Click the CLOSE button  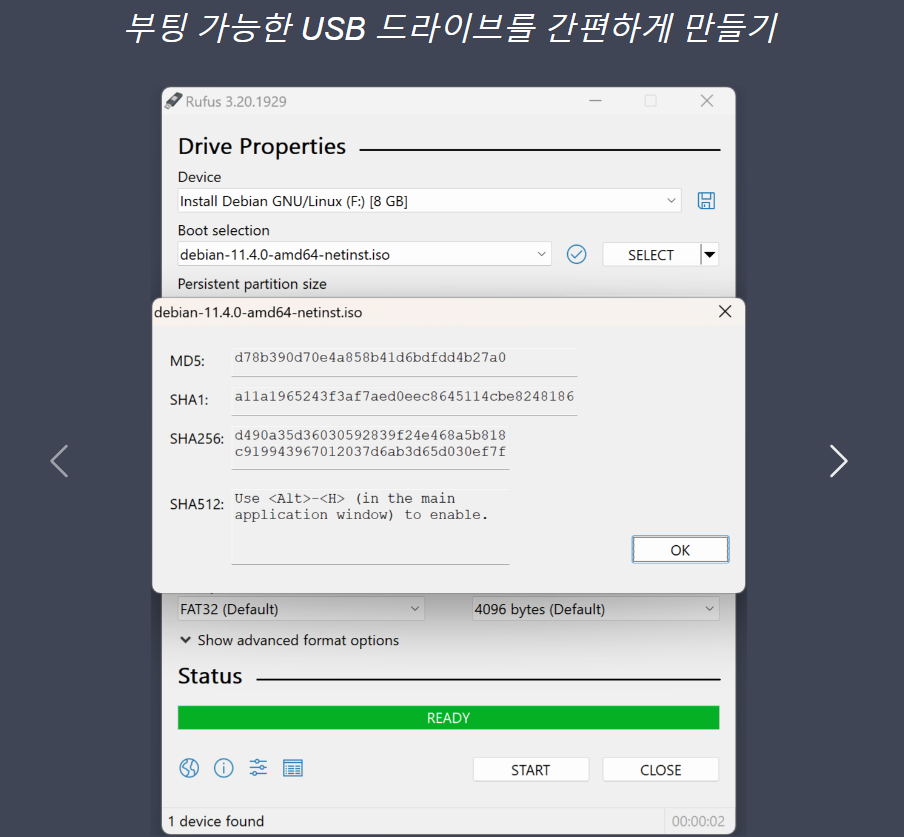[661, 770]
